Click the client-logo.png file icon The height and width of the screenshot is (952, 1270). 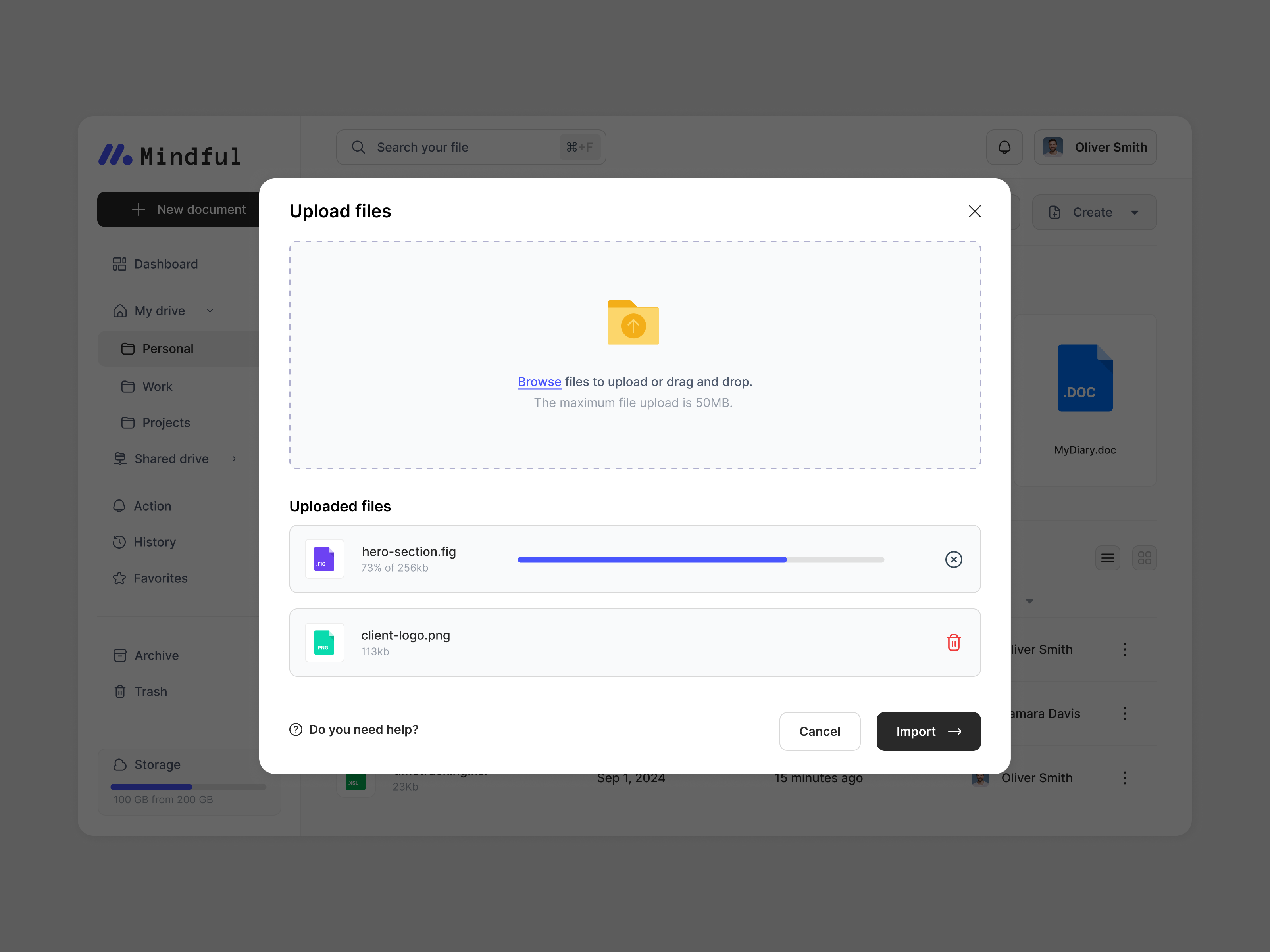pyautogui.click(x=324, y=643)
